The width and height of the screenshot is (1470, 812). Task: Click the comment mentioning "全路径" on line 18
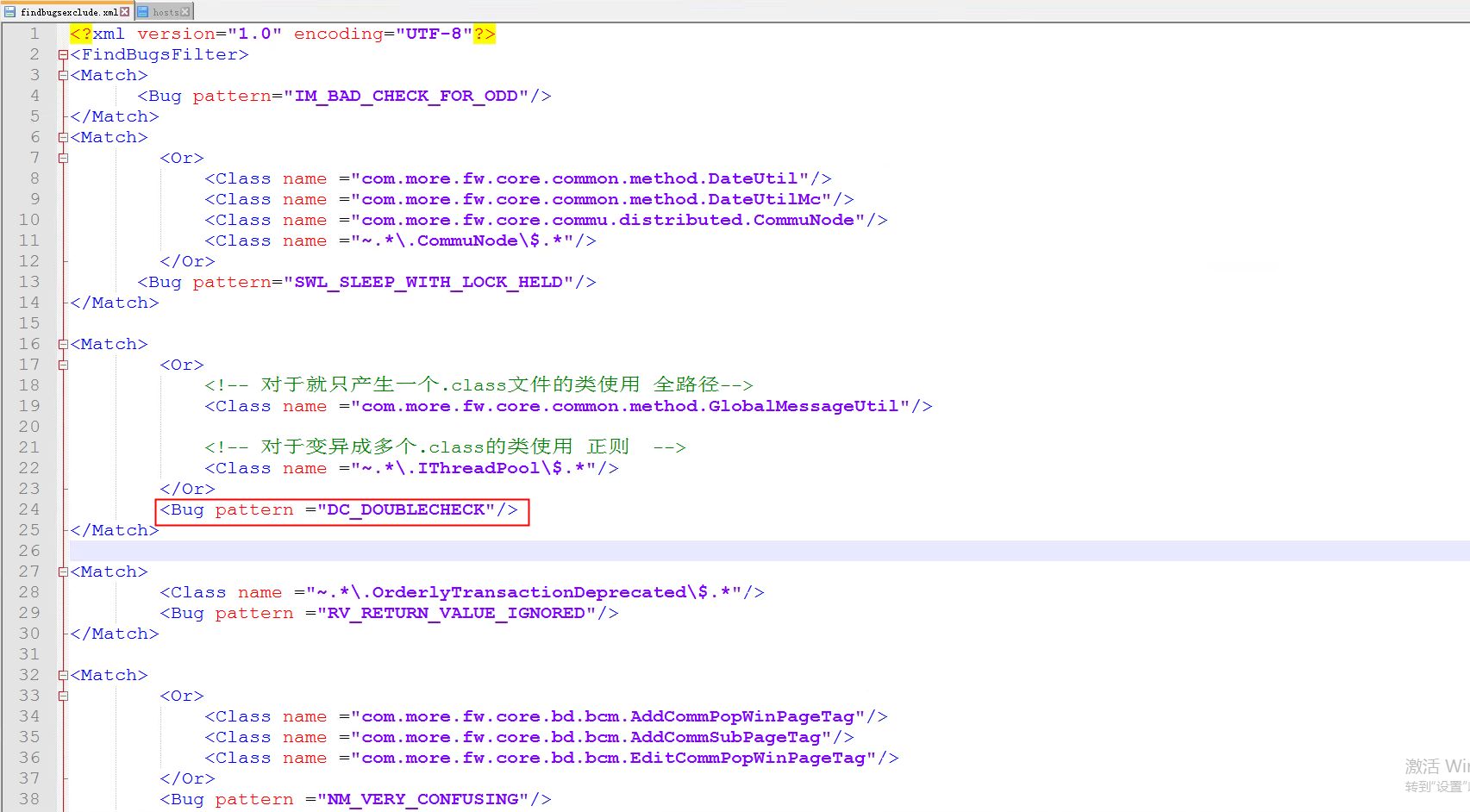tap(479, 384)
